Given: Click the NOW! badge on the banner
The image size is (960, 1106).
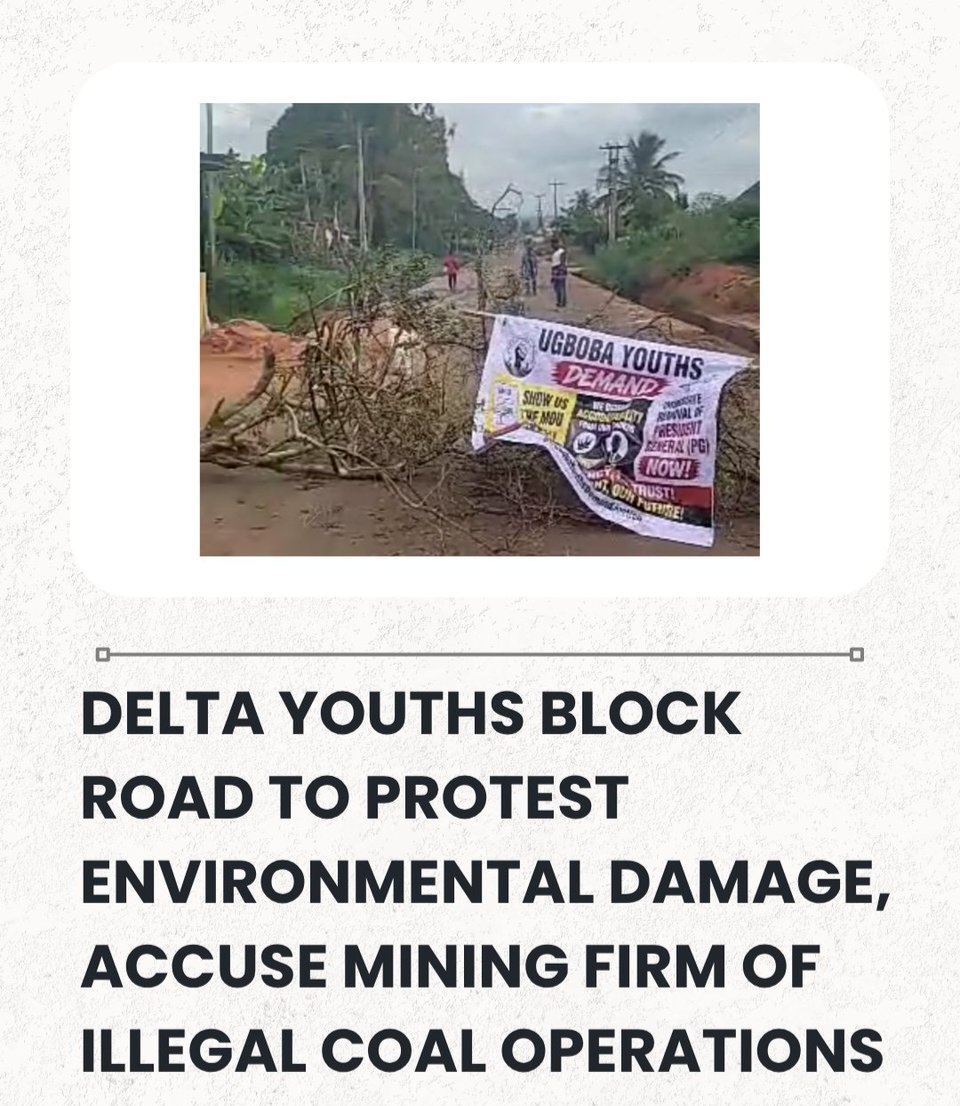Looking at the screenshot, I should pos(668,468).
